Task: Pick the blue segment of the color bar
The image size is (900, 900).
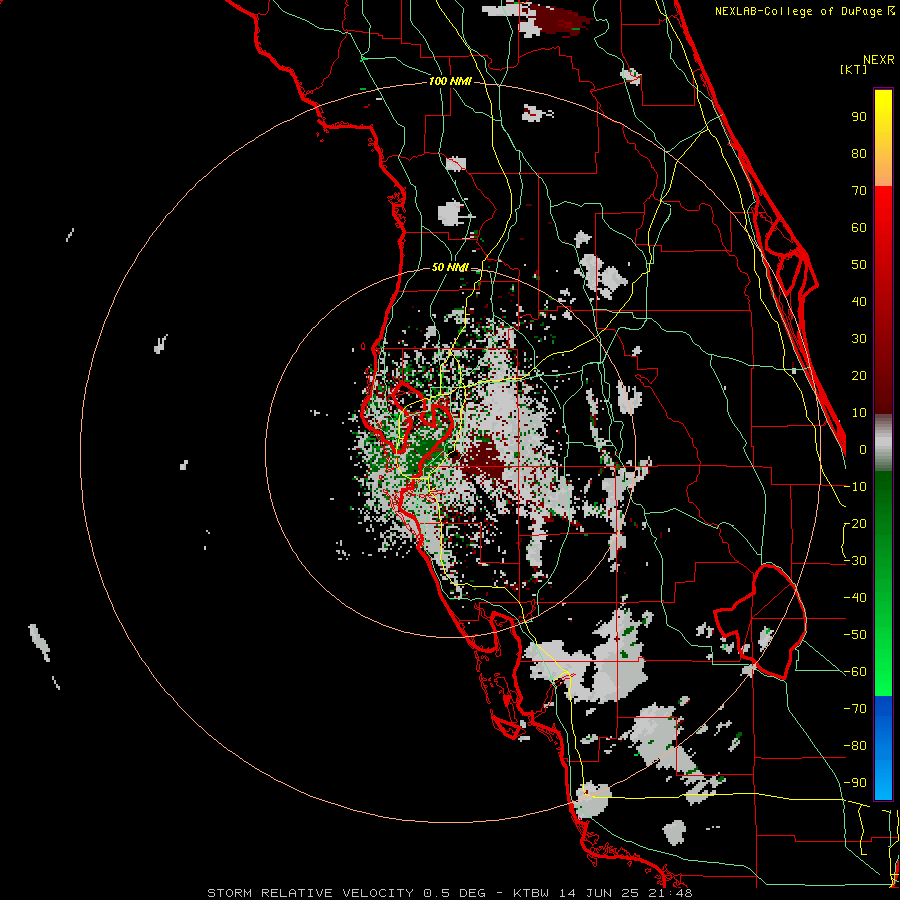Action: coord(883,747)
